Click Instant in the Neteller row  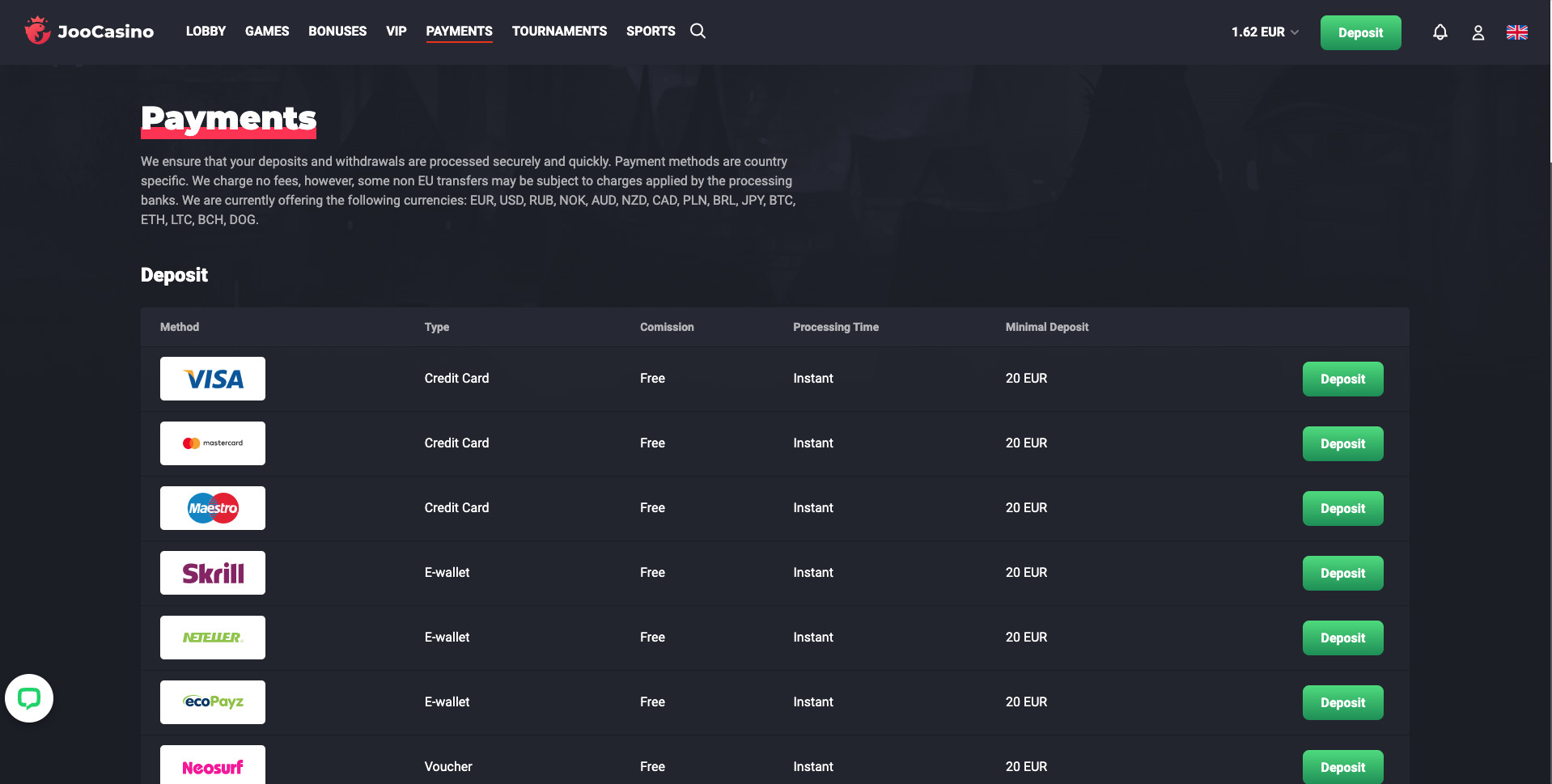[x=813, y=637]
